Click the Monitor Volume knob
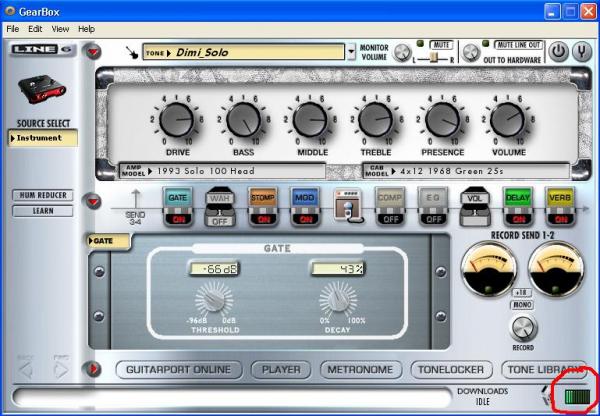Image resolution: width=600 pixels, height=416 pixels. tap(402, 52)
